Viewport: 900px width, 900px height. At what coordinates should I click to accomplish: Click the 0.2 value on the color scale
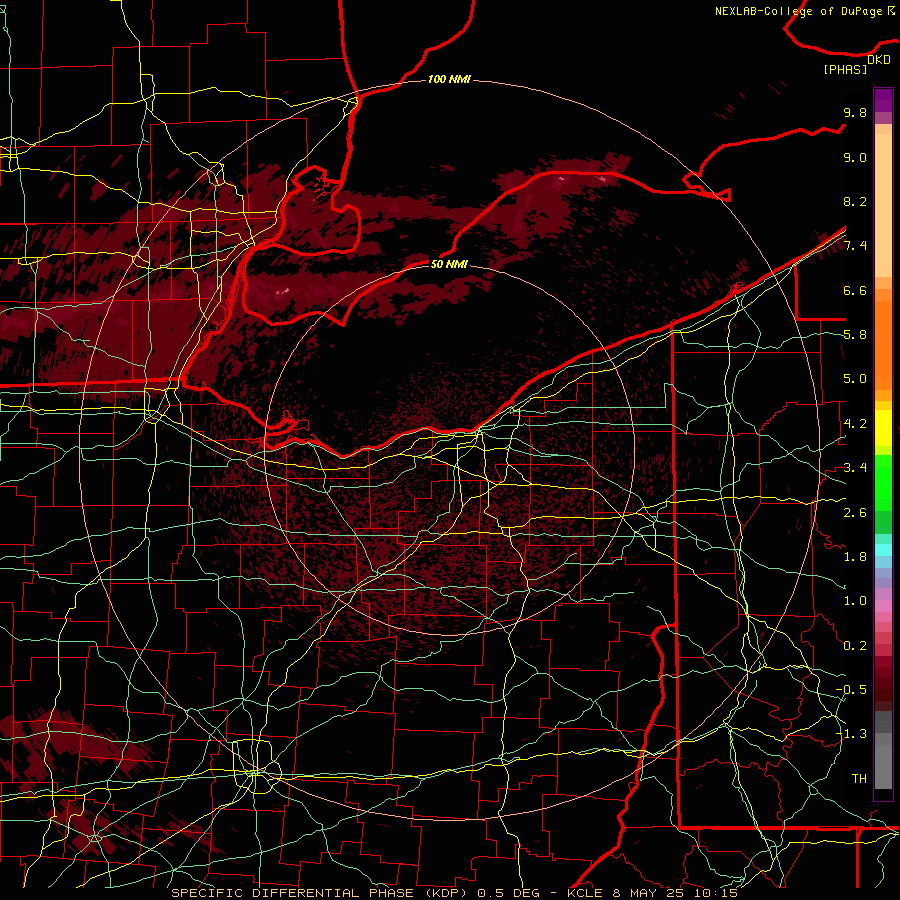click(x=855, y=646)
